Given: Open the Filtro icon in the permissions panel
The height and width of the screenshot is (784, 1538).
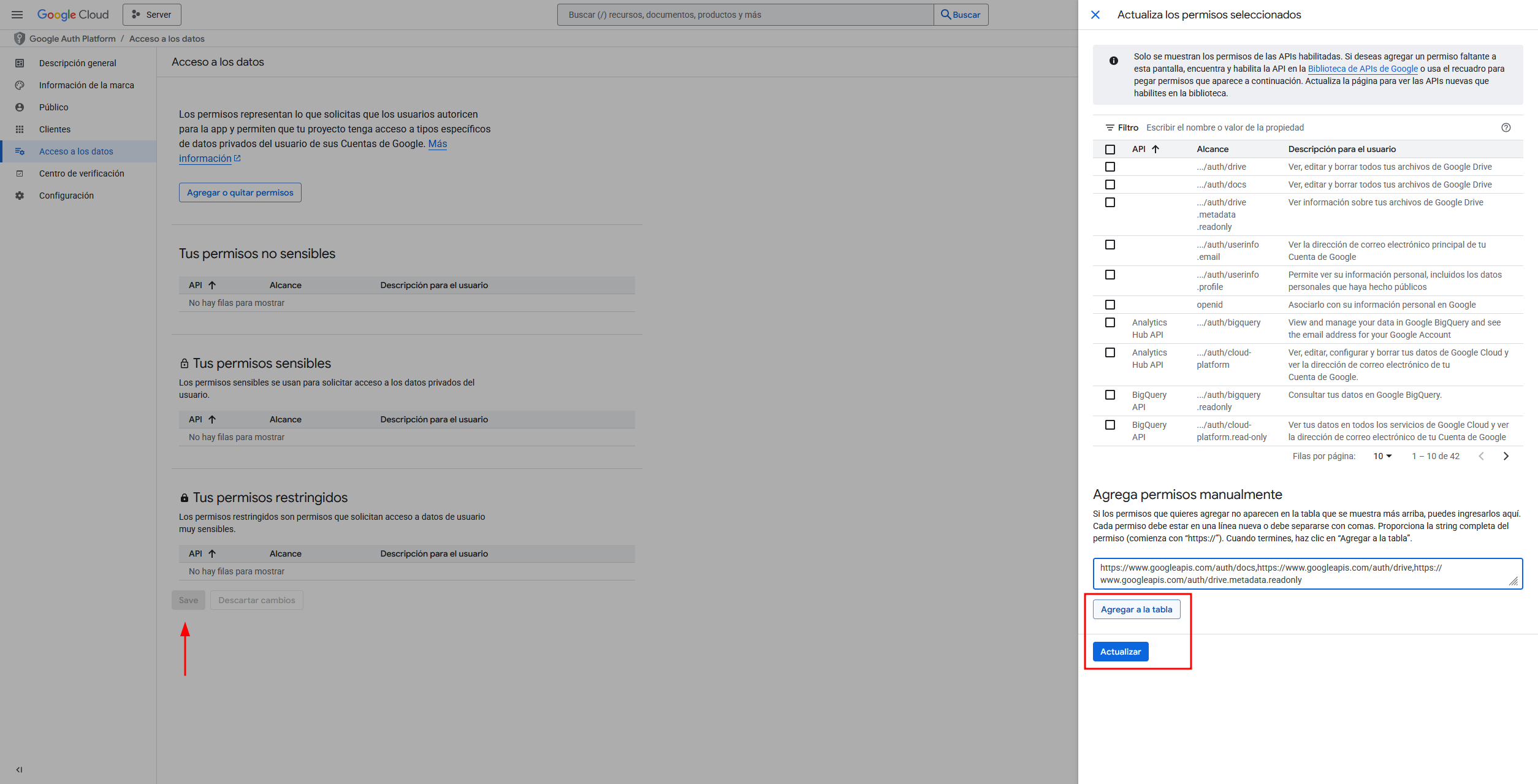Looking at the screenshot, I should [1110, 127].
